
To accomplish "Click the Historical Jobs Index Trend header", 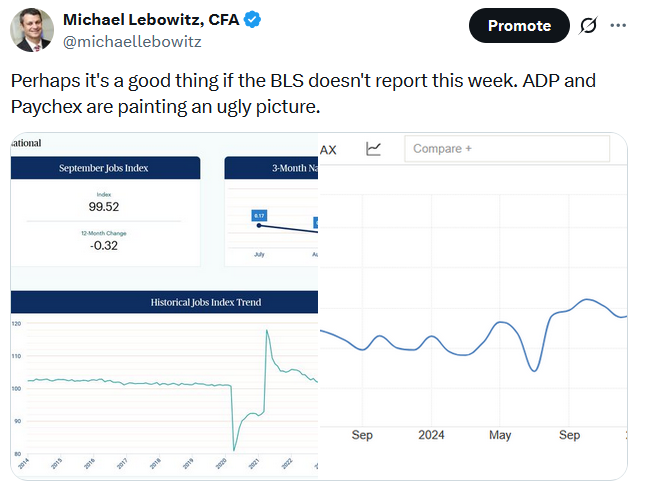I will 166,301.
